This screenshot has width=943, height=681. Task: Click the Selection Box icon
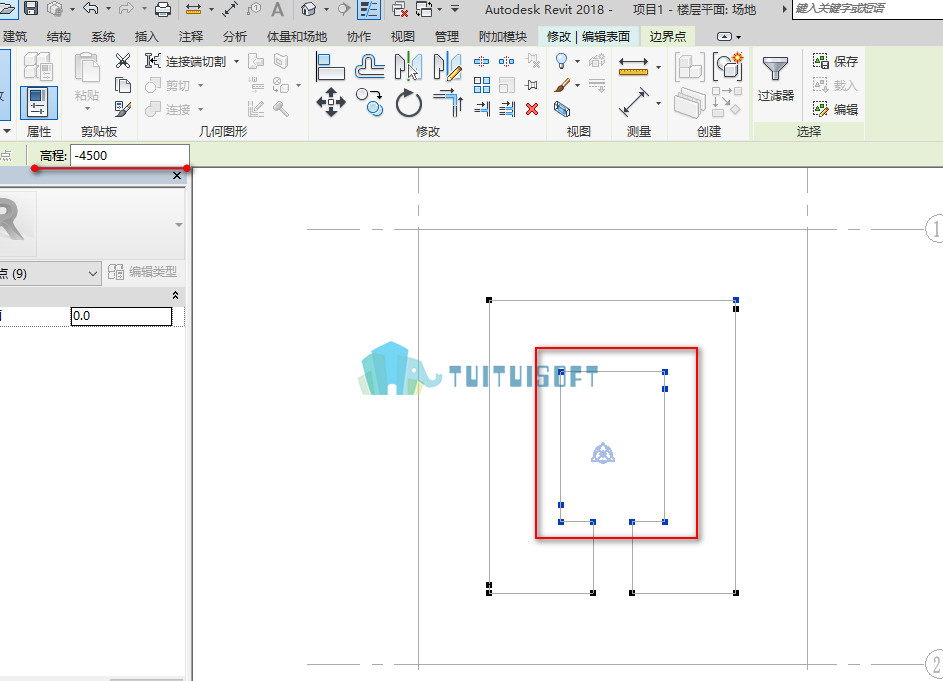click(x=562, y=109)
